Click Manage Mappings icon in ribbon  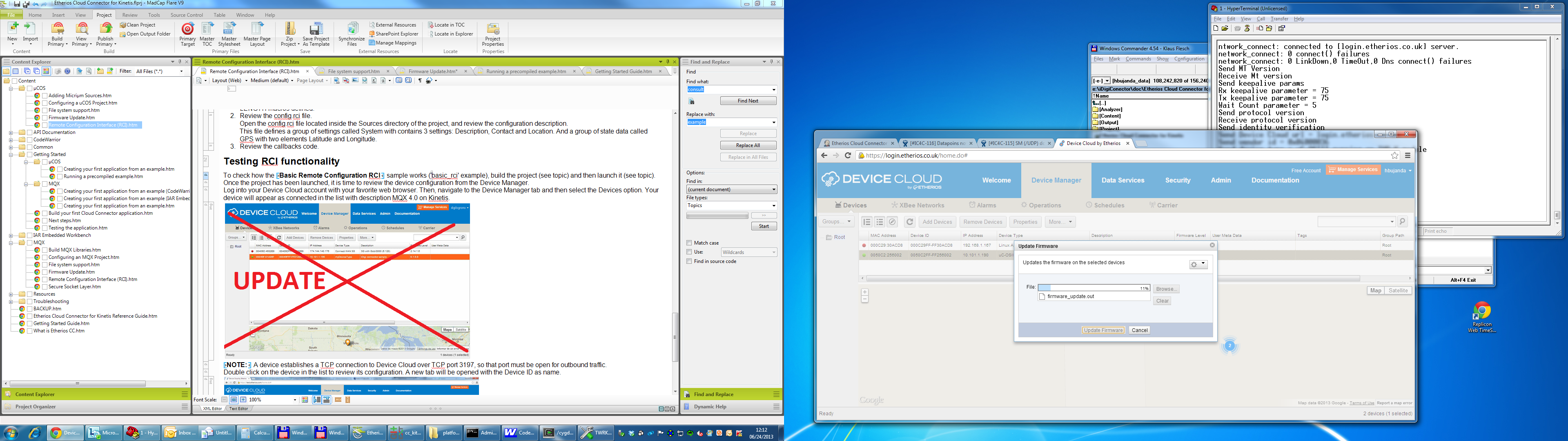[x=372, y=43]
